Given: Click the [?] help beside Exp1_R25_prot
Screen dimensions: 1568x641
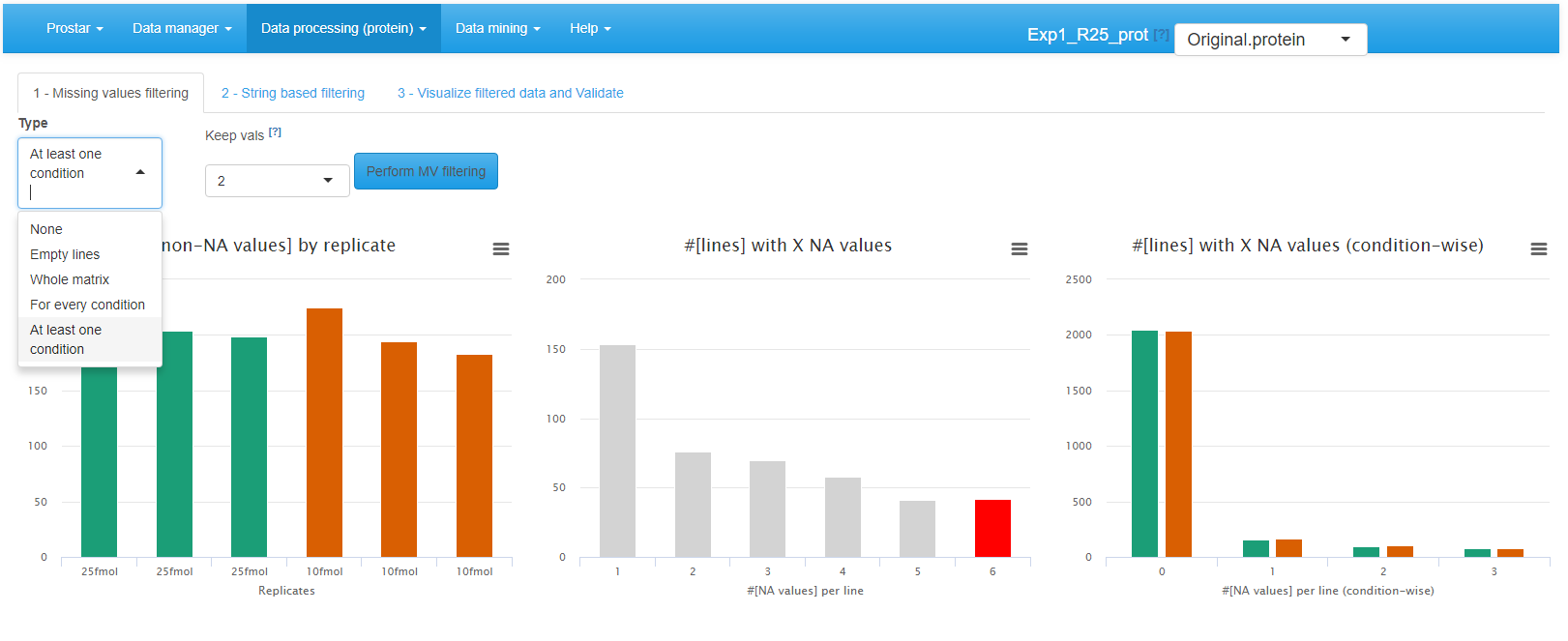Looking at the screenshot, I should 1162,35.
